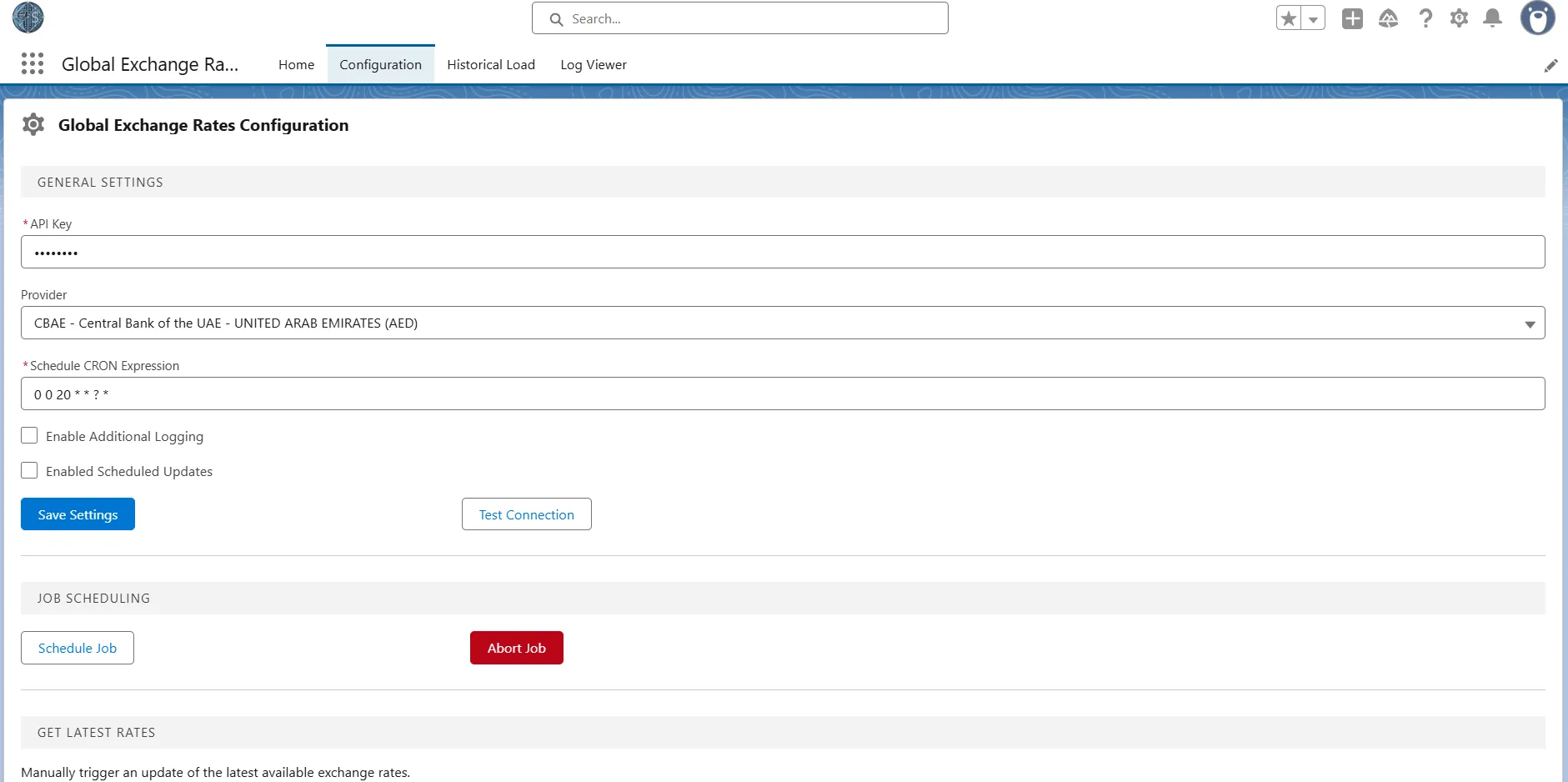The image size is (1568, 782).
Task: Click the 'Manually trigger an update' description text
Action: coord(216,773)
